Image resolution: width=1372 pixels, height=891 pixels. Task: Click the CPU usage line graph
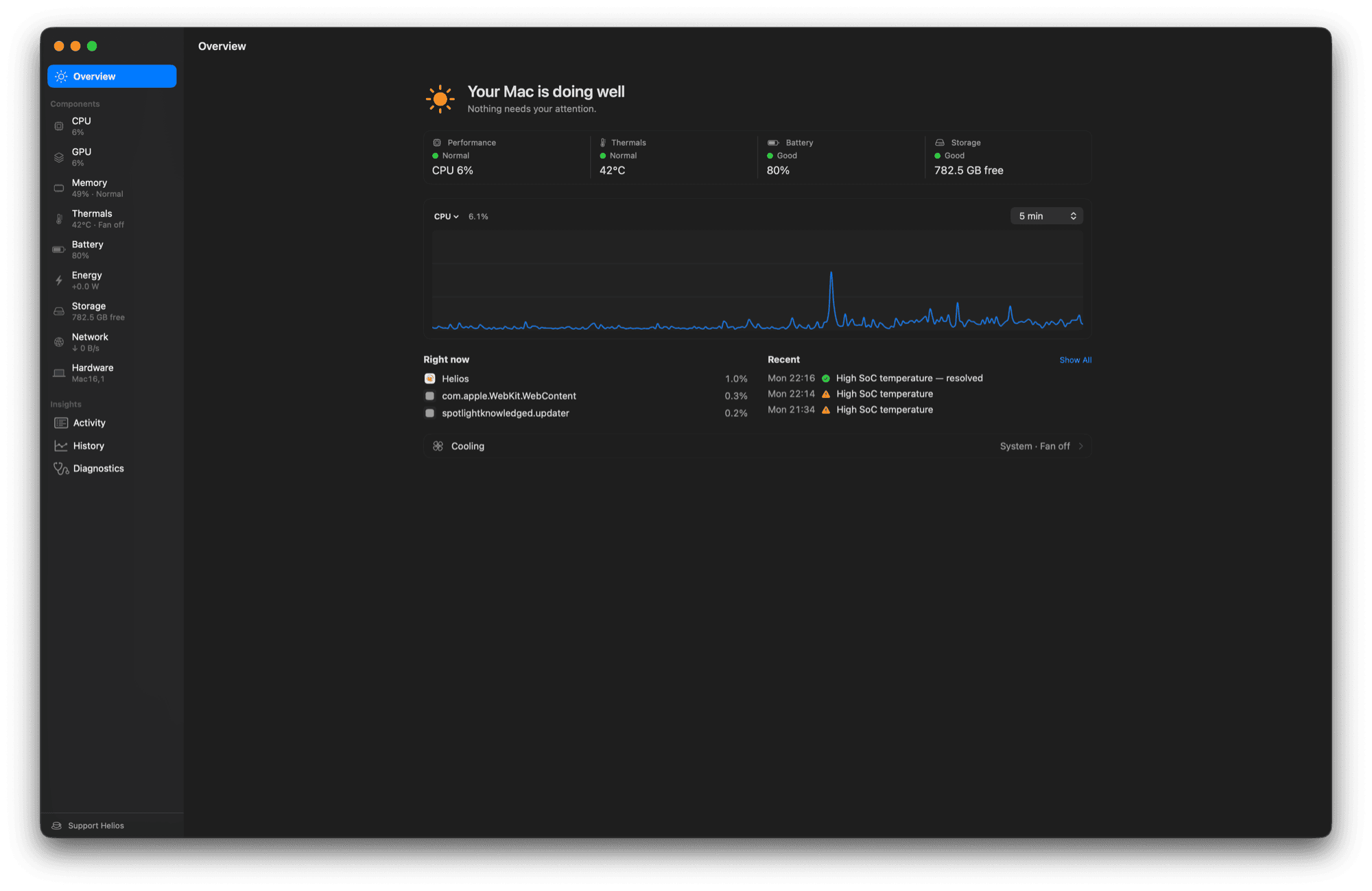(x=757, y=283)
